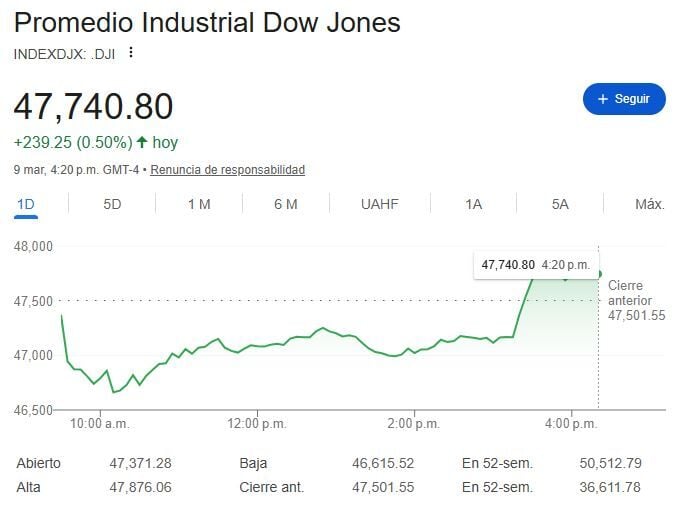Follow the index with the Seguir button
The width and height of the screenshot is (678, 517).
tap(624, 99)
